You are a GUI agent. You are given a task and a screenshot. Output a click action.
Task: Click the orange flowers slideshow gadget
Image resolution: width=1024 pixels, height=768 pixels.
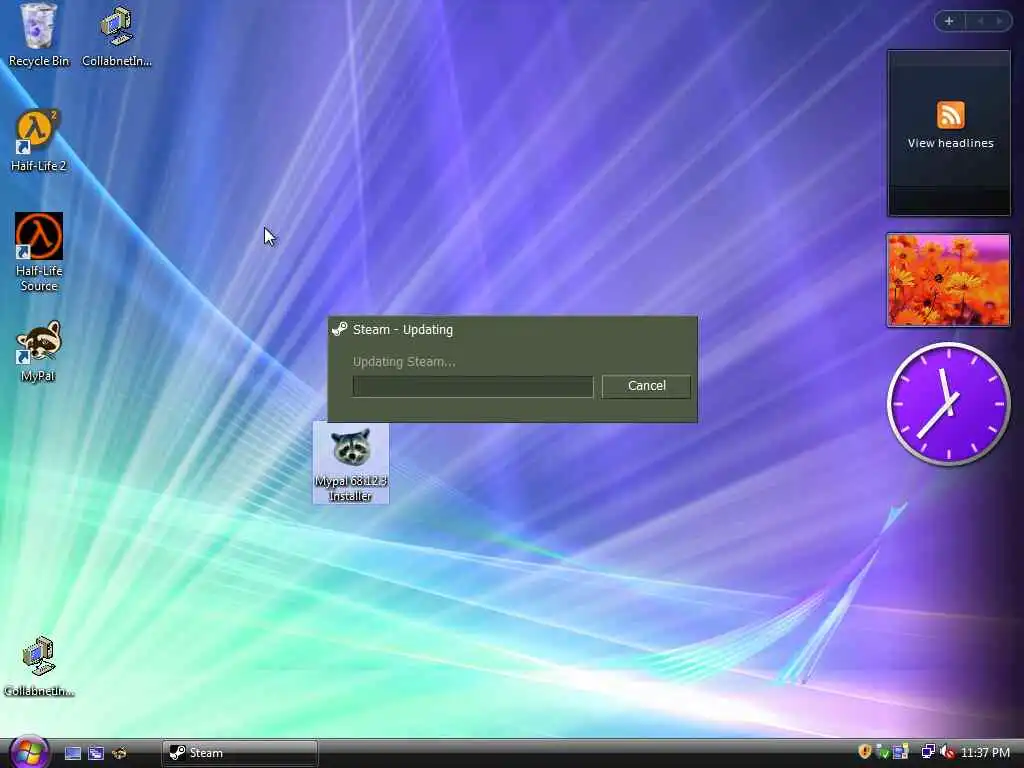(948, 280)
